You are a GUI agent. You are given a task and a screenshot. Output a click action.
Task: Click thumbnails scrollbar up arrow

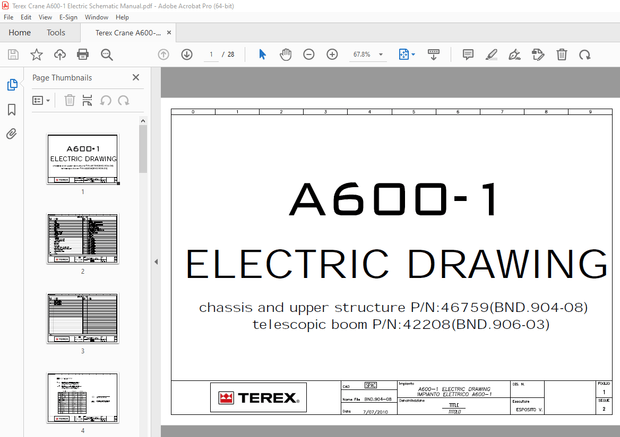point(143,121)
